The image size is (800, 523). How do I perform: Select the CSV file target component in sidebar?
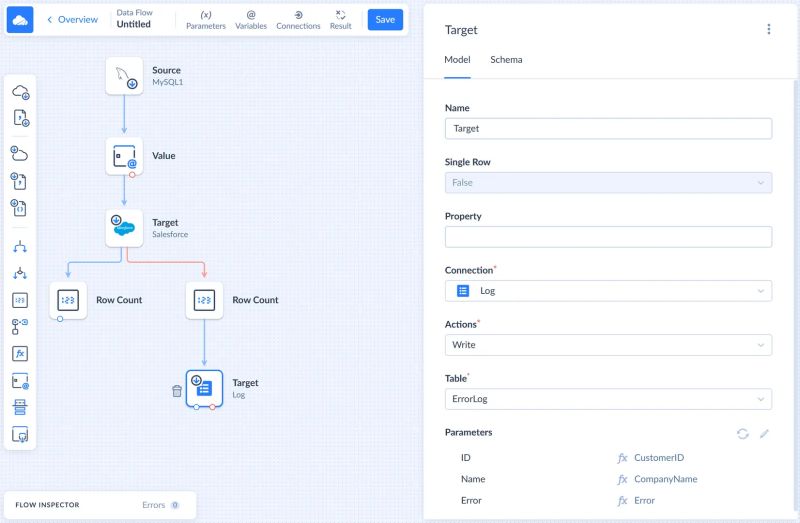19,181
